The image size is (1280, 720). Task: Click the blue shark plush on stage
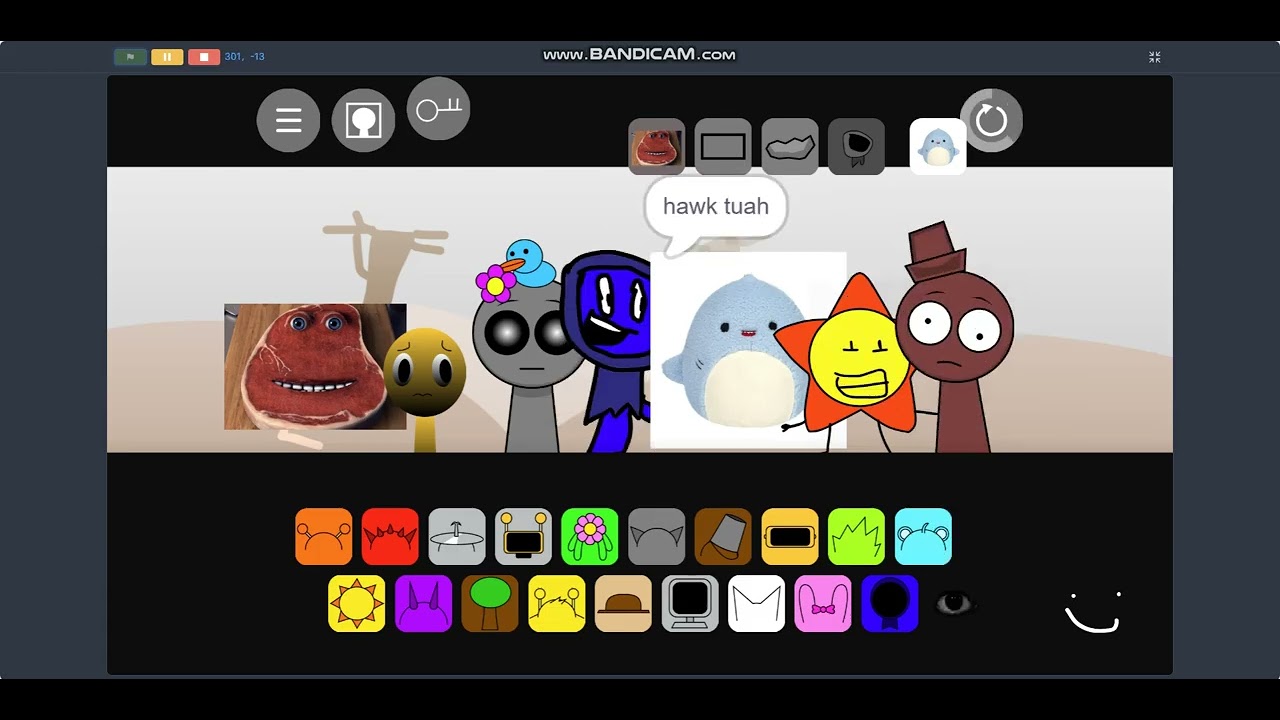[x=748, y=351]
